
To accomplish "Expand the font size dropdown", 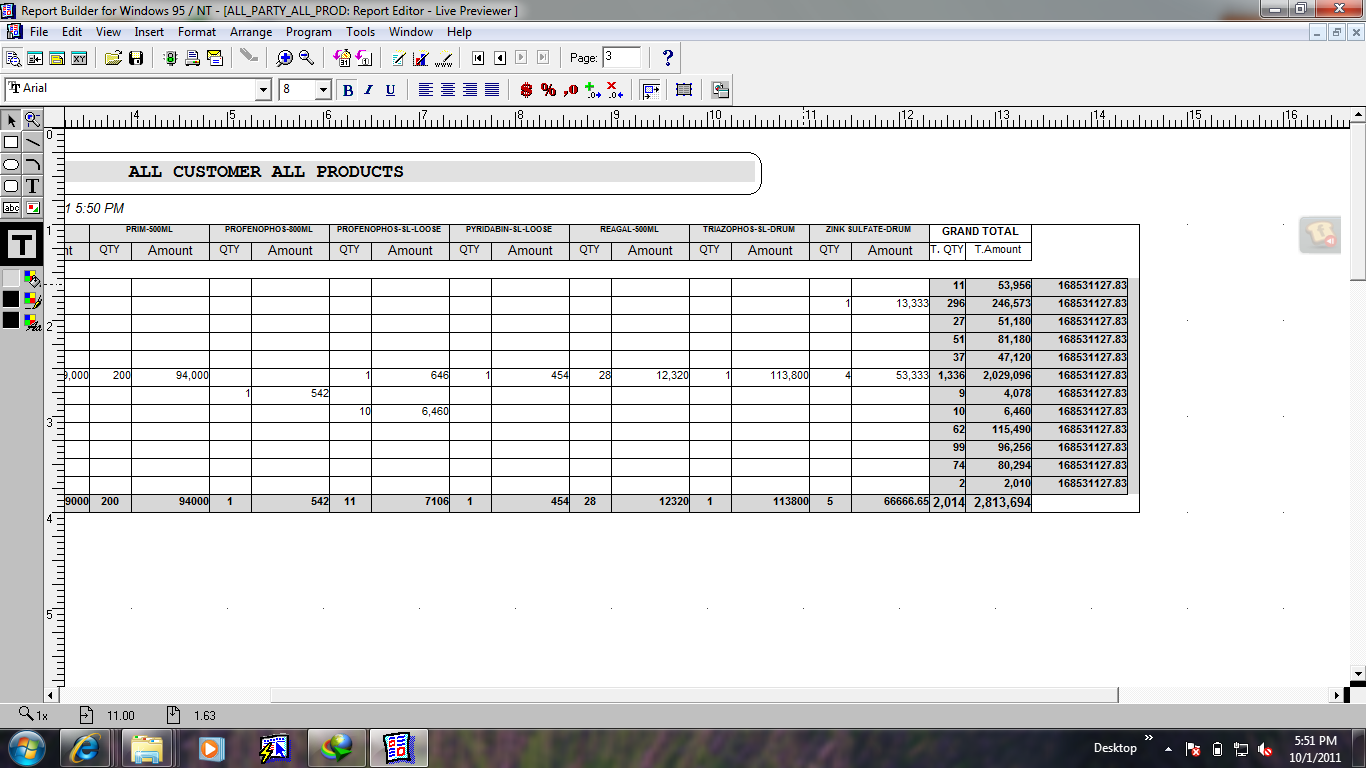I will 323,90.
